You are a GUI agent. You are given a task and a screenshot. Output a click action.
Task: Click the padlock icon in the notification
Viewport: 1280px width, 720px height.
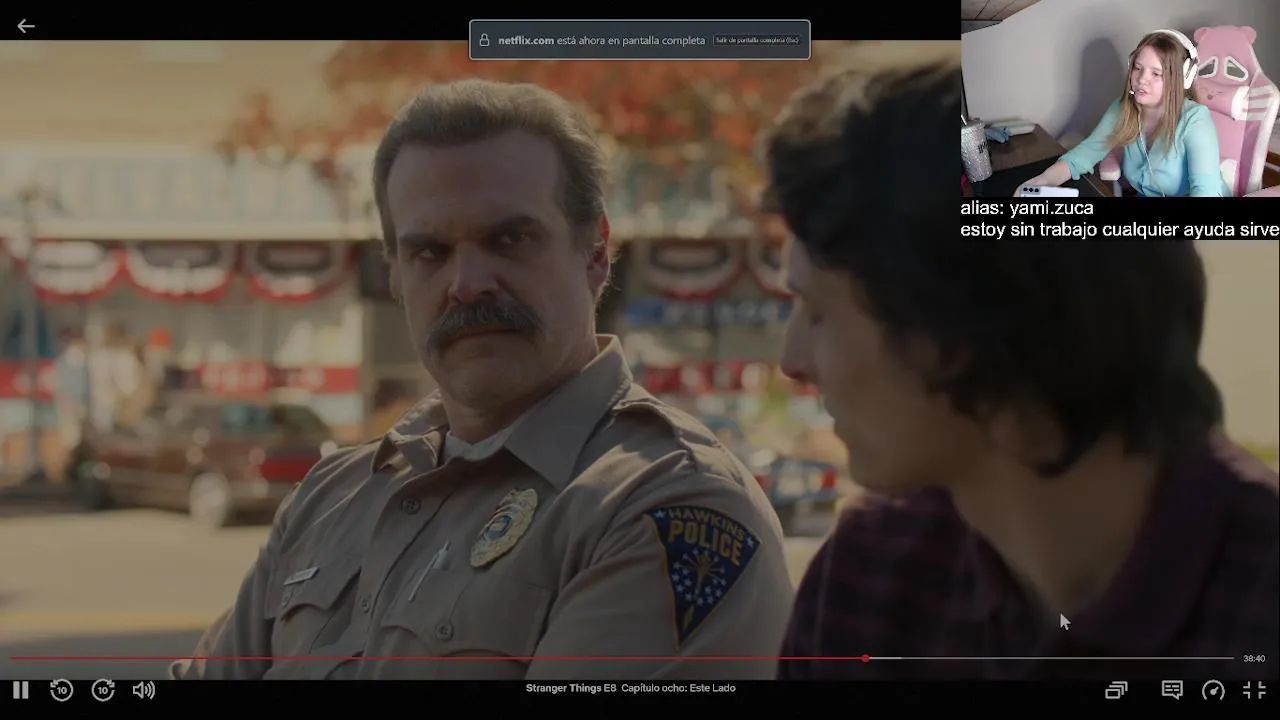[485, 40]
